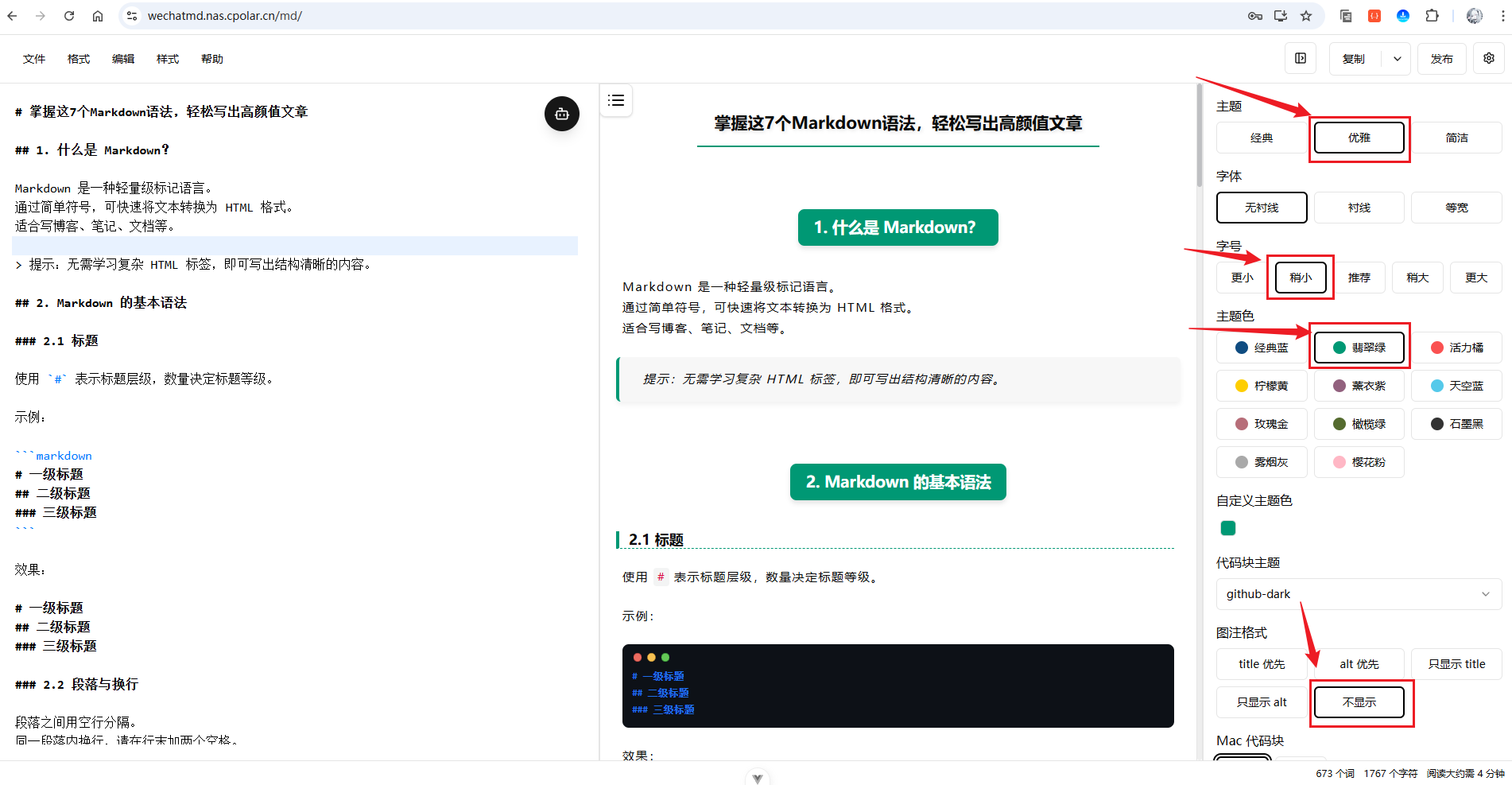
Task: Open the 帮助 menu
Action: 212,59
